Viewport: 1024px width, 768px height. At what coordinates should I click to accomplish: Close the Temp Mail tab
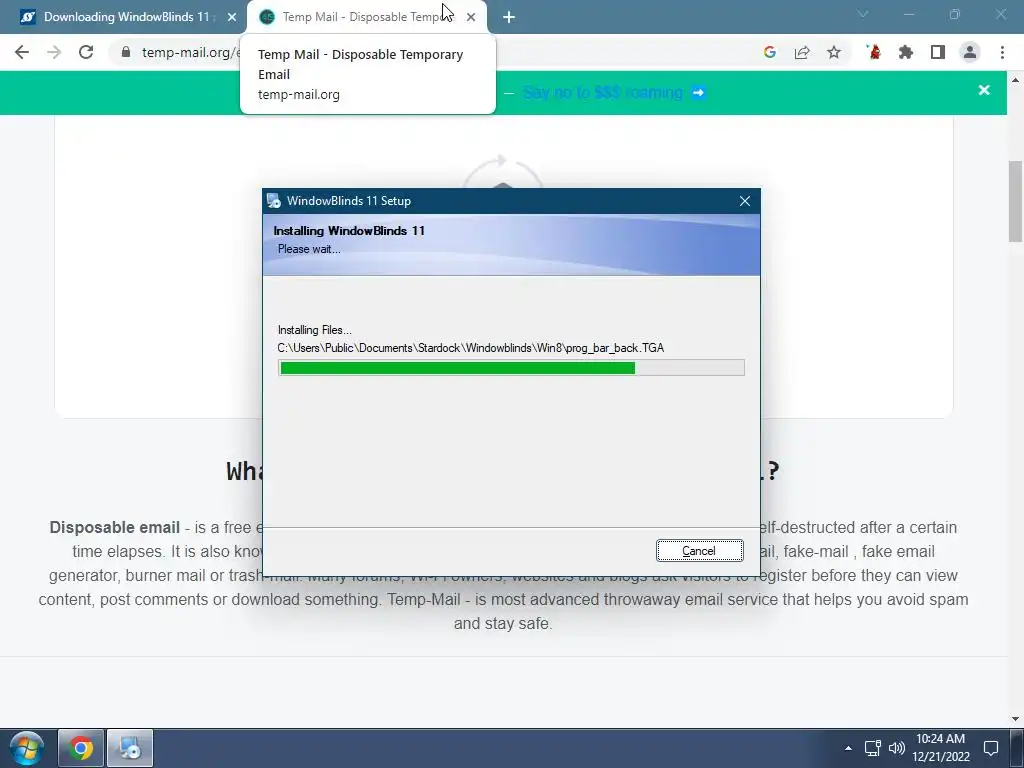(471, 17)
